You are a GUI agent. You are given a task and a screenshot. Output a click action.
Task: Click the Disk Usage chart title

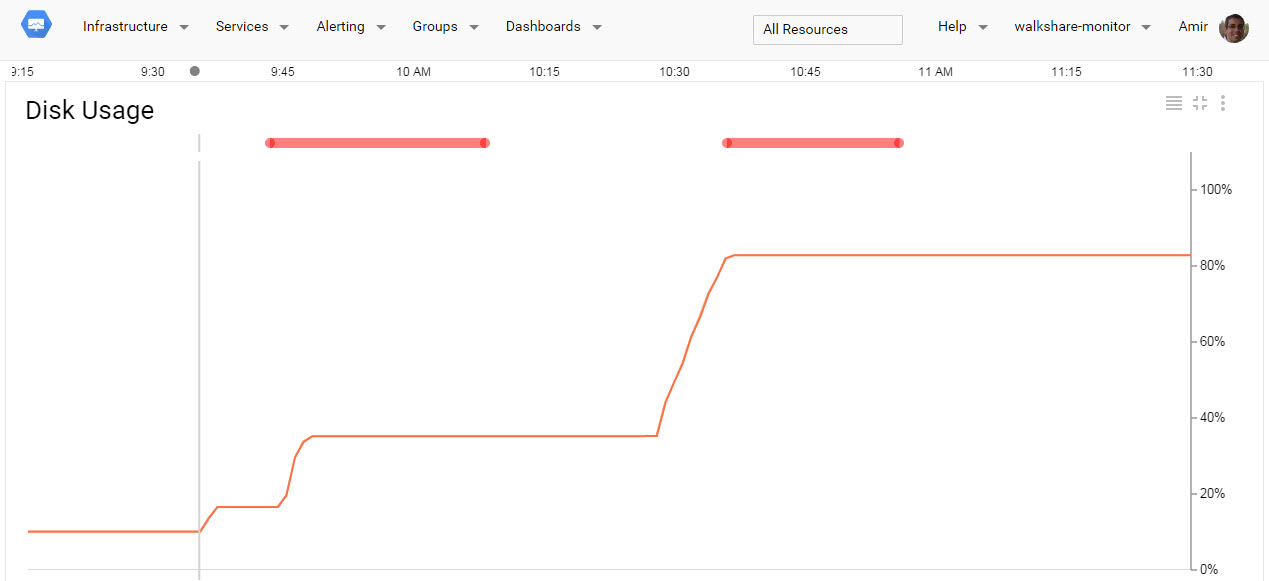point(90,110)
